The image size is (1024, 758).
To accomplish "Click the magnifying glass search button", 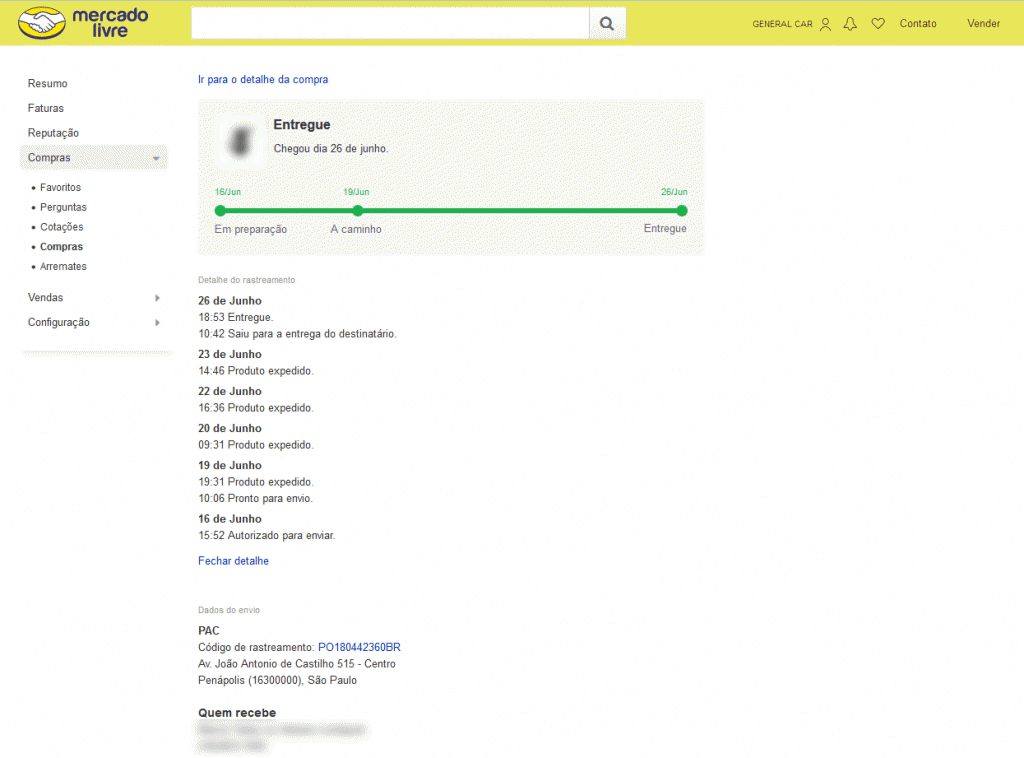I will 607,23.
